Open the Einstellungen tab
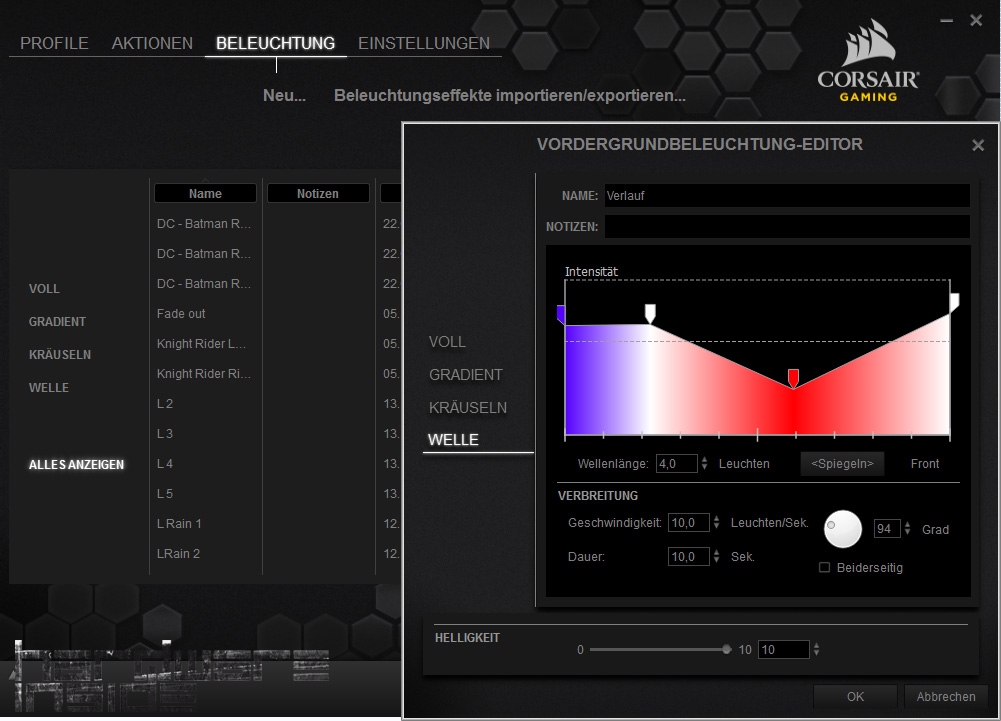 [x=424, y=43]
